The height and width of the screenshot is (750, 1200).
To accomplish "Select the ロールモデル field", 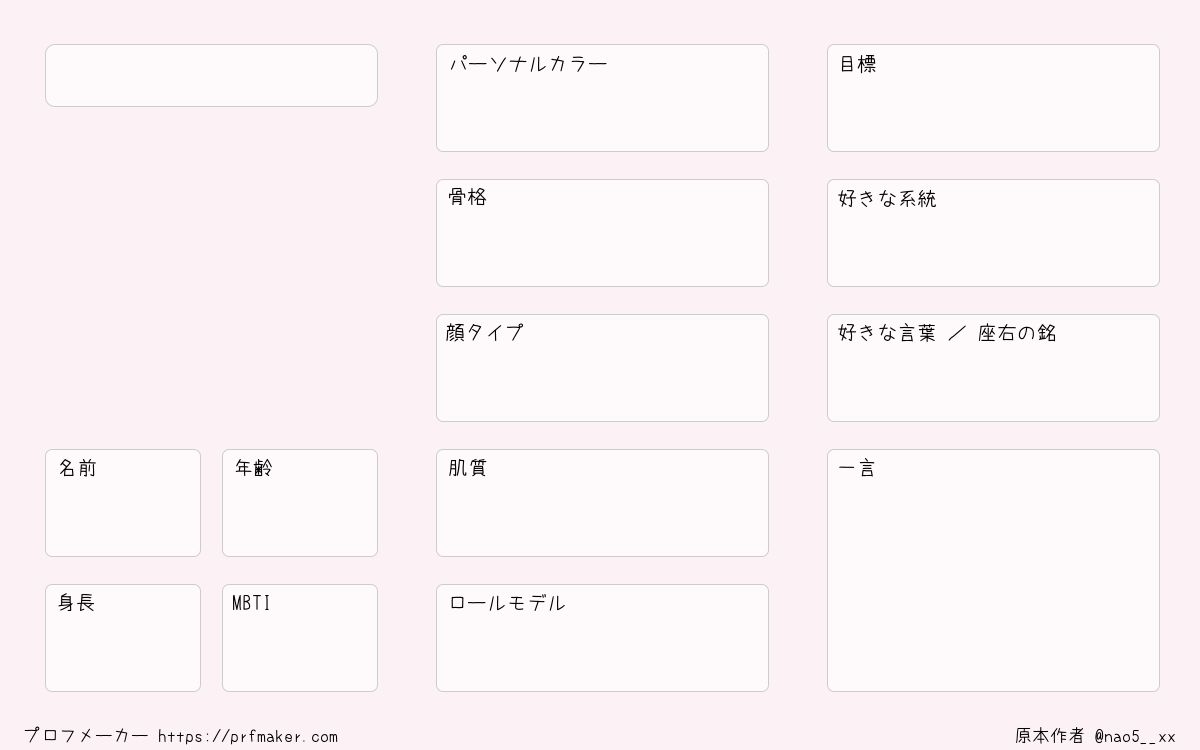I will click(602, 638).
